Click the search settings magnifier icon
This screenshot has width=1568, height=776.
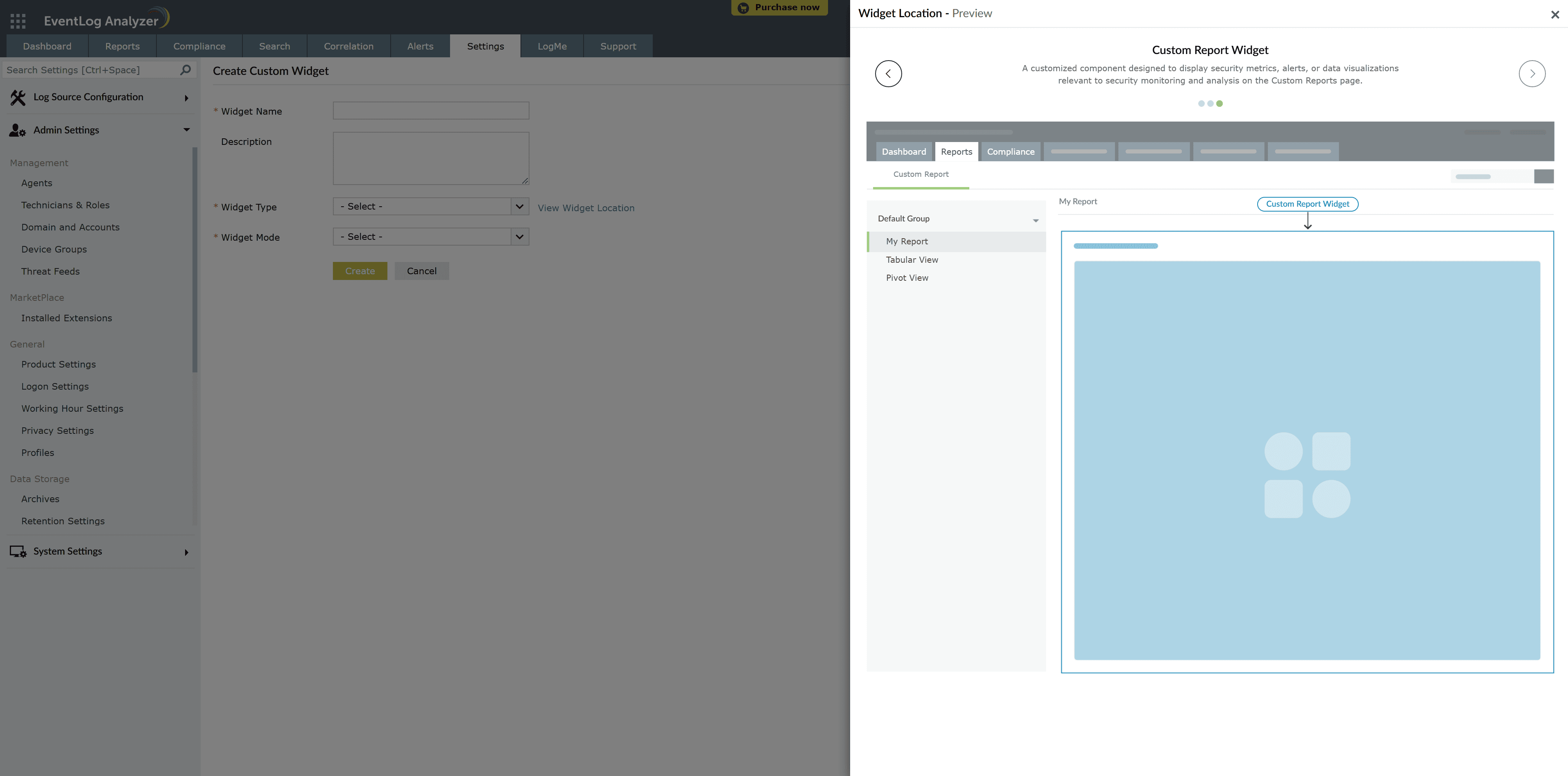186,70
